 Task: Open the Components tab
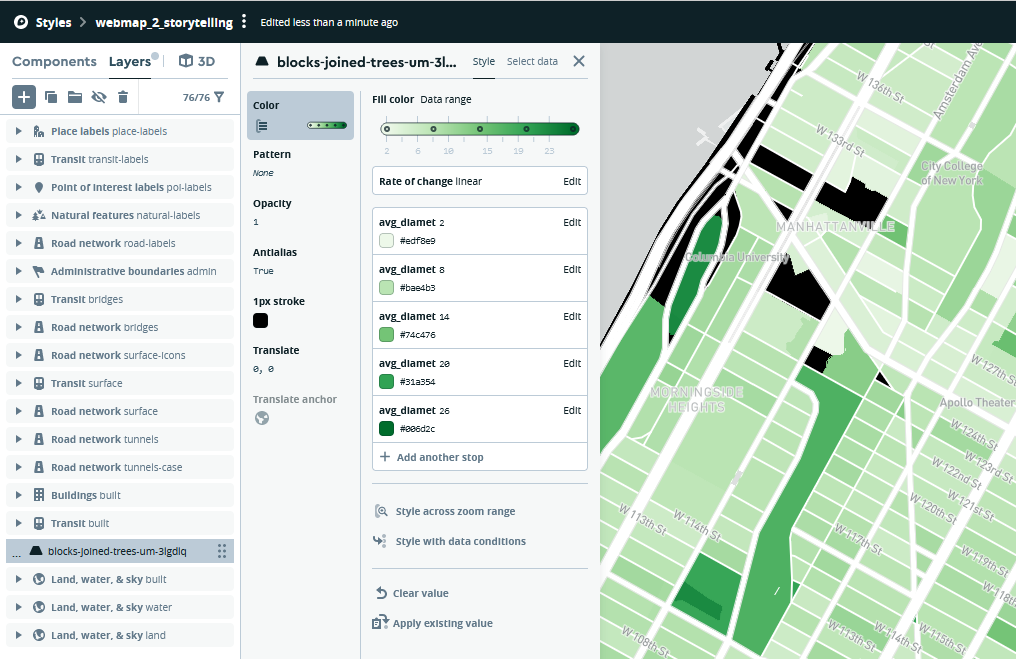54,61
